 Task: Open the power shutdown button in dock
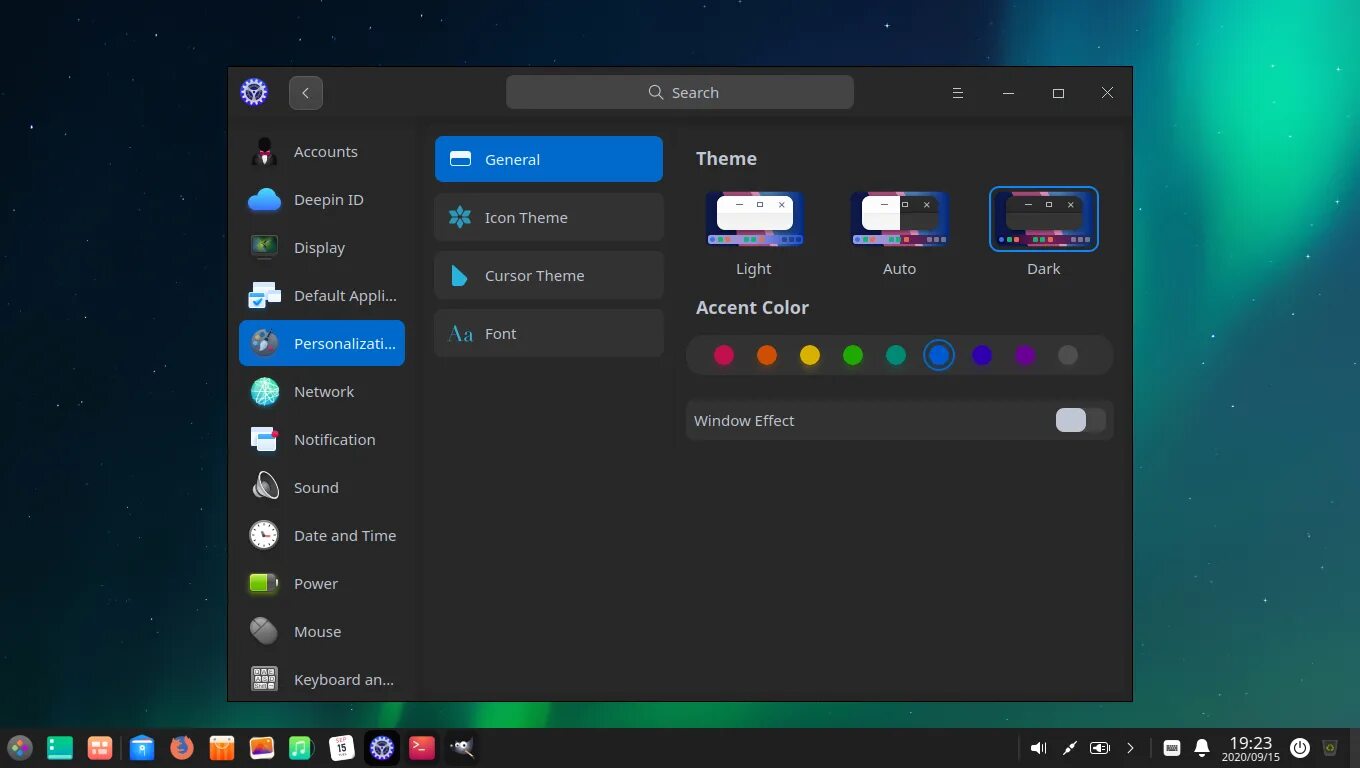tap(1300, 748)
